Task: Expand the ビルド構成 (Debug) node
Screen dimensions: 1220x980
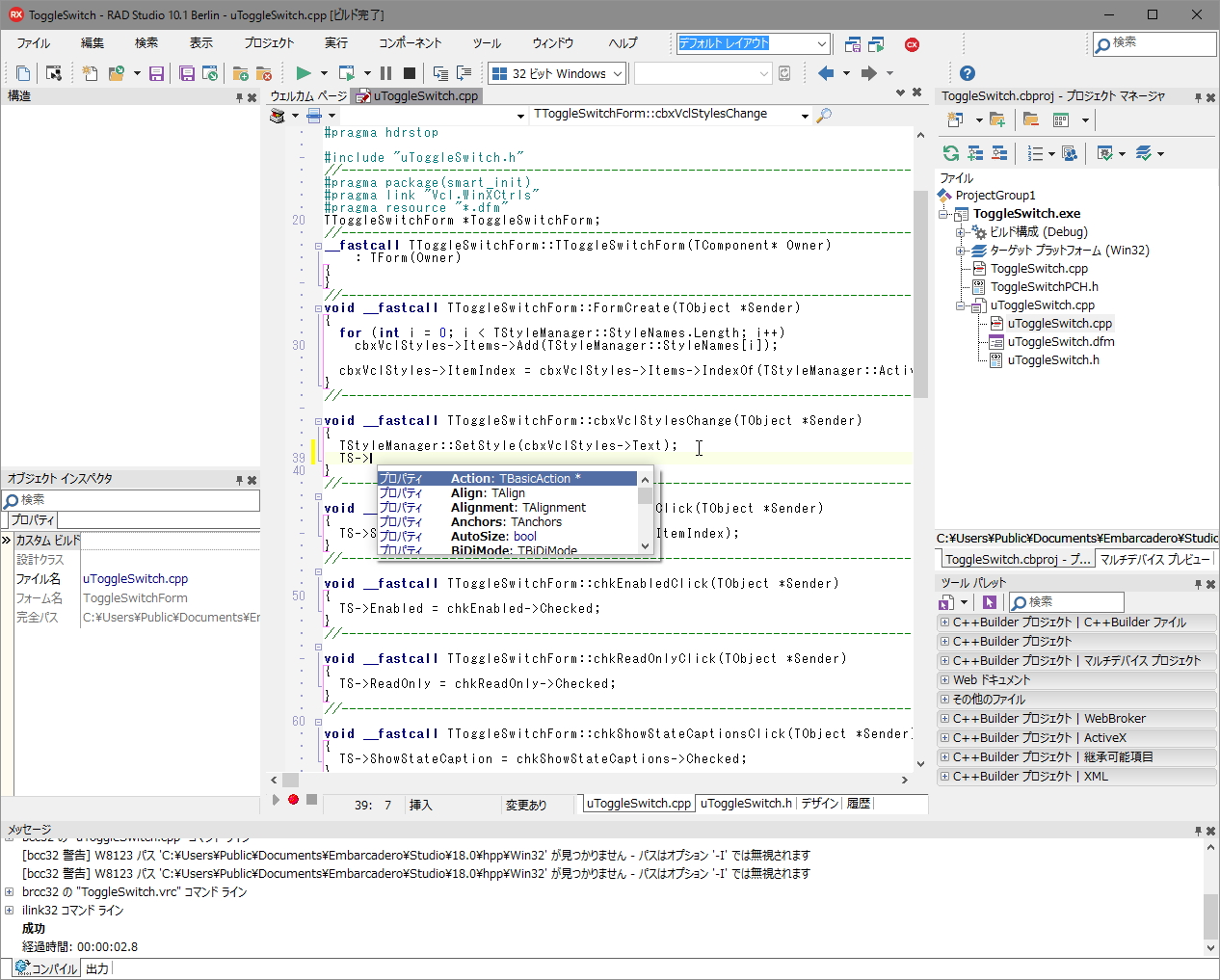Action: click(961, 232)
